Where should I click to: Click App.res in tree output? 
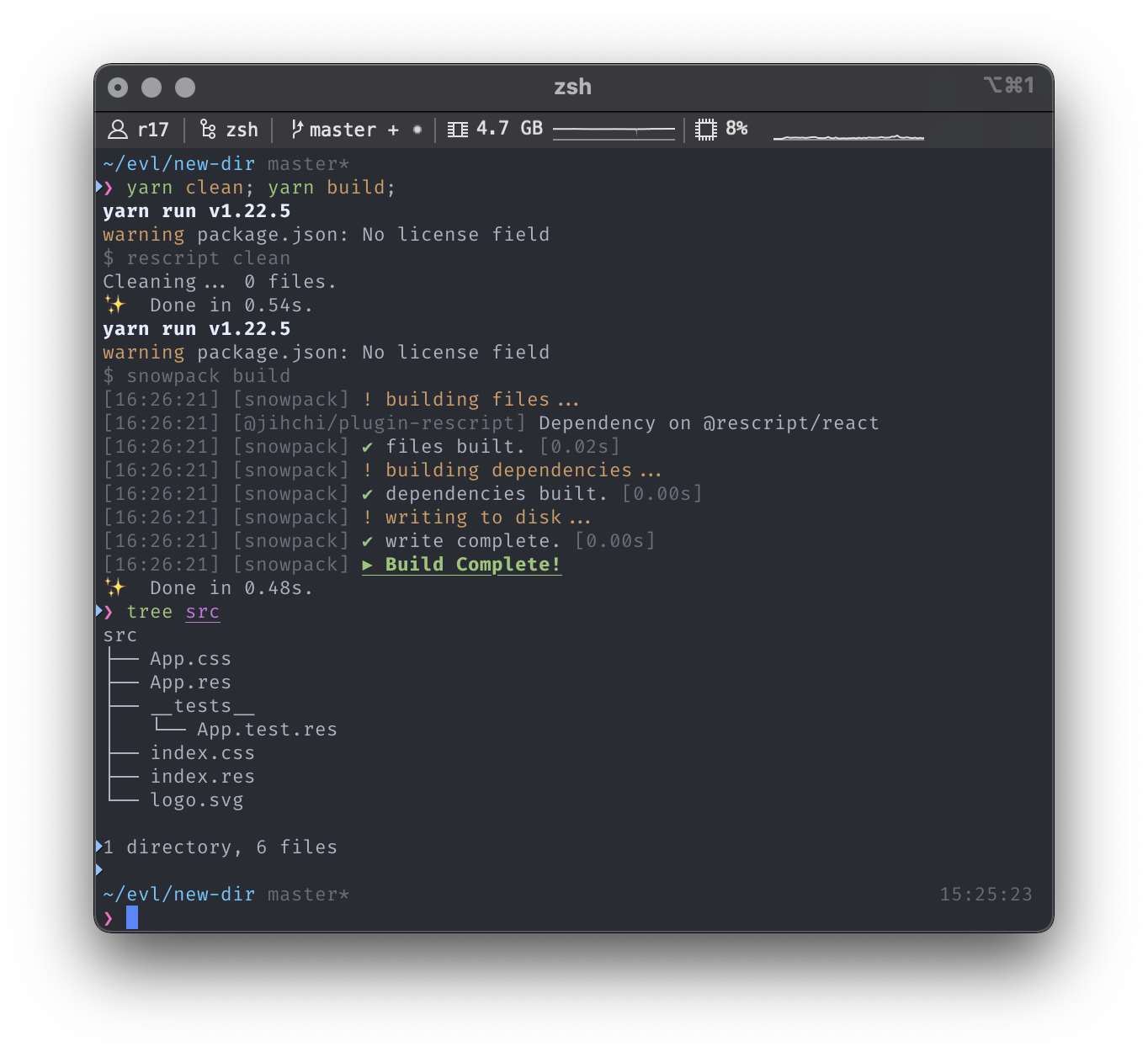(190, 683)
